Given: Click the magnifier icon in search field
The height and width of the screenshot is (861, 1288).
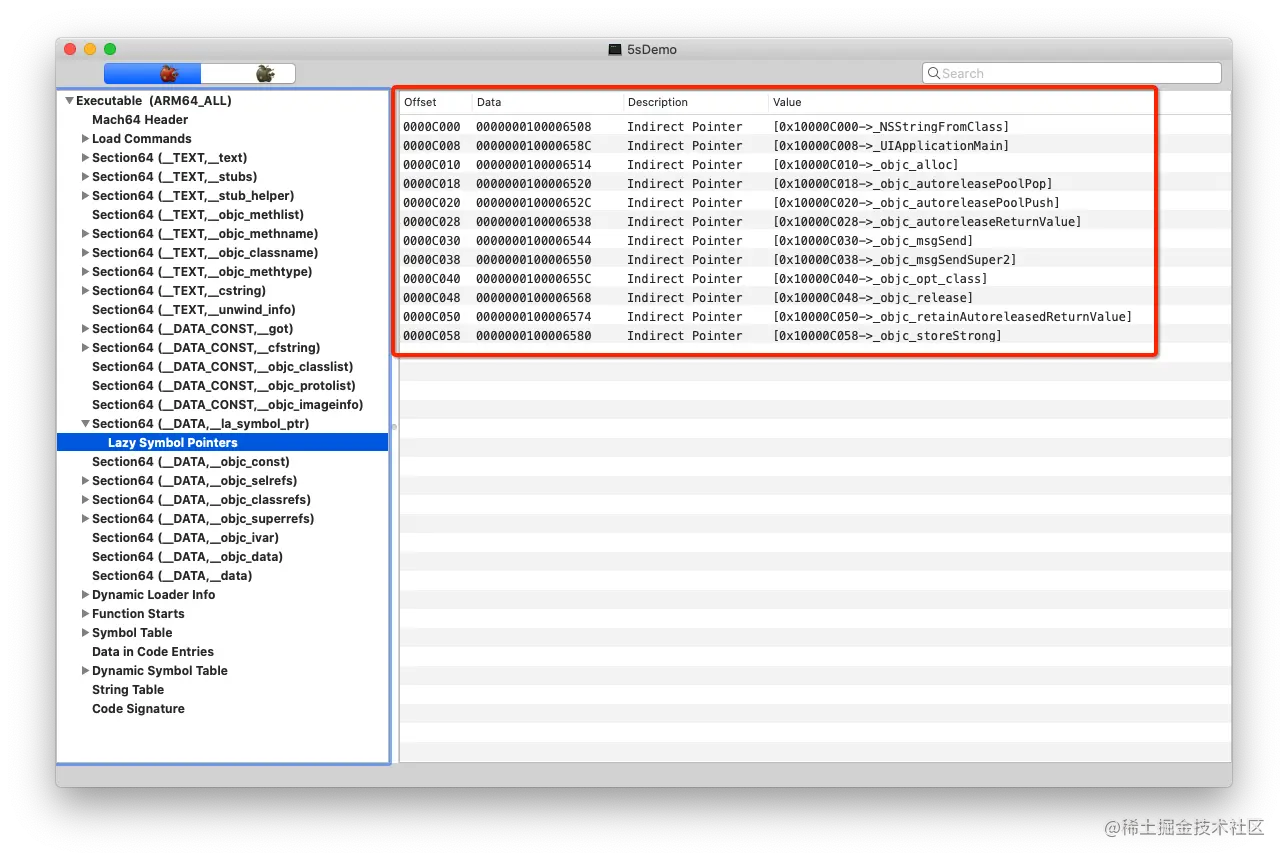Looking at the screenshot, I should (934, 73).
